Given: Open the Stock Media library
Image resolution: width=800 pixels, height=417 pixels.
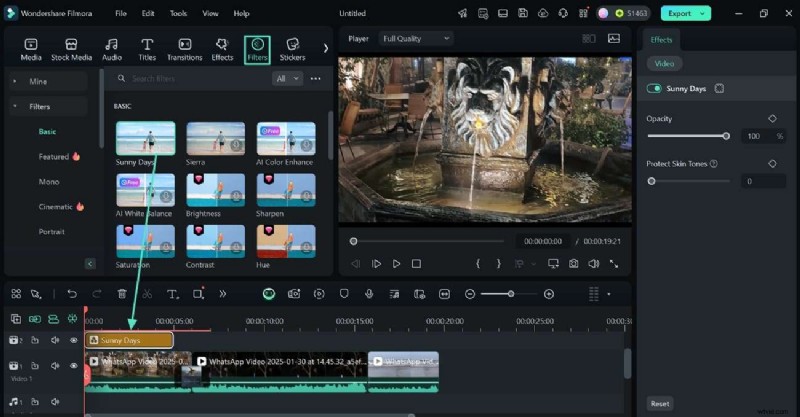Looking at the screenshot, I should [71, 50].
